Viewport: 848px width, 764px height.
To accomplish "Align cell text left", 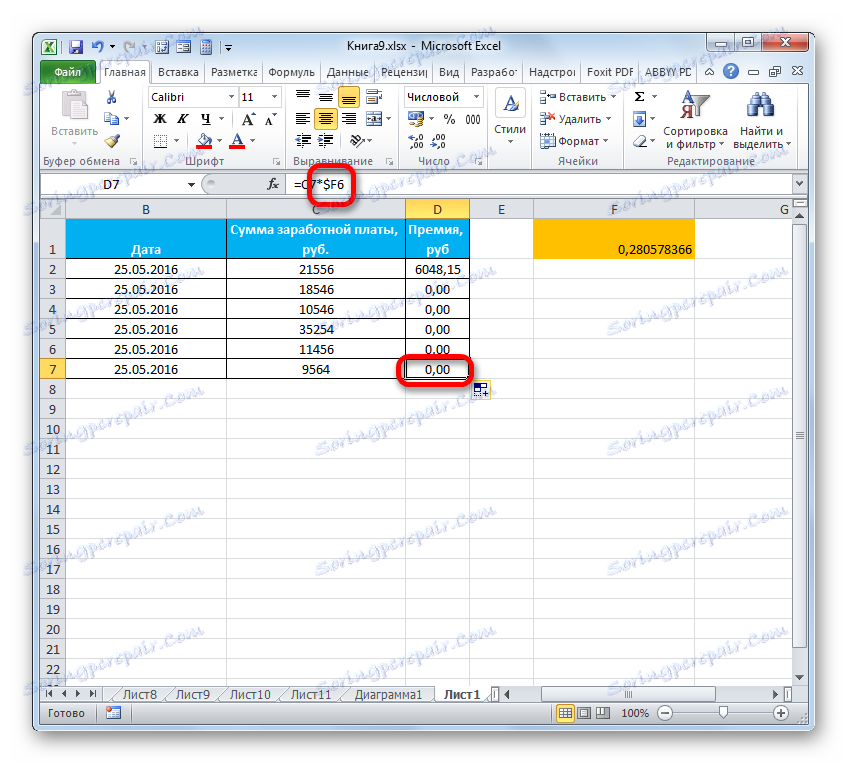I will point(303,118).
